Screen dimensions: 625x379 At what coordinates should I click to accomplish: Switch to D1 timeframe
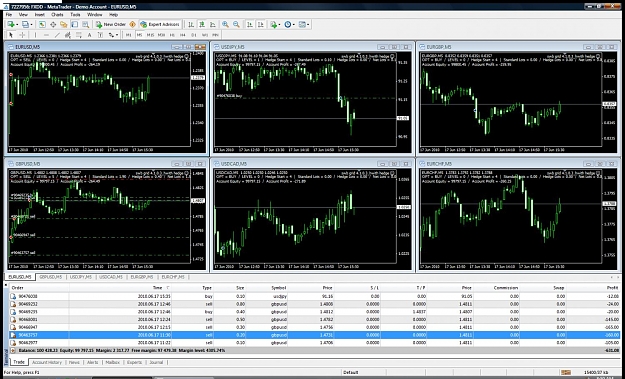pyautogui.click(x=194, y=35)
